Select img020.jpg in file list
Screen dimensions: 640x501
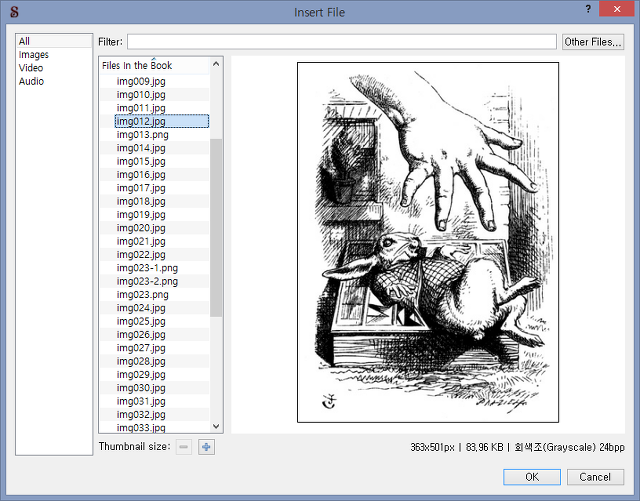point(141,228)
